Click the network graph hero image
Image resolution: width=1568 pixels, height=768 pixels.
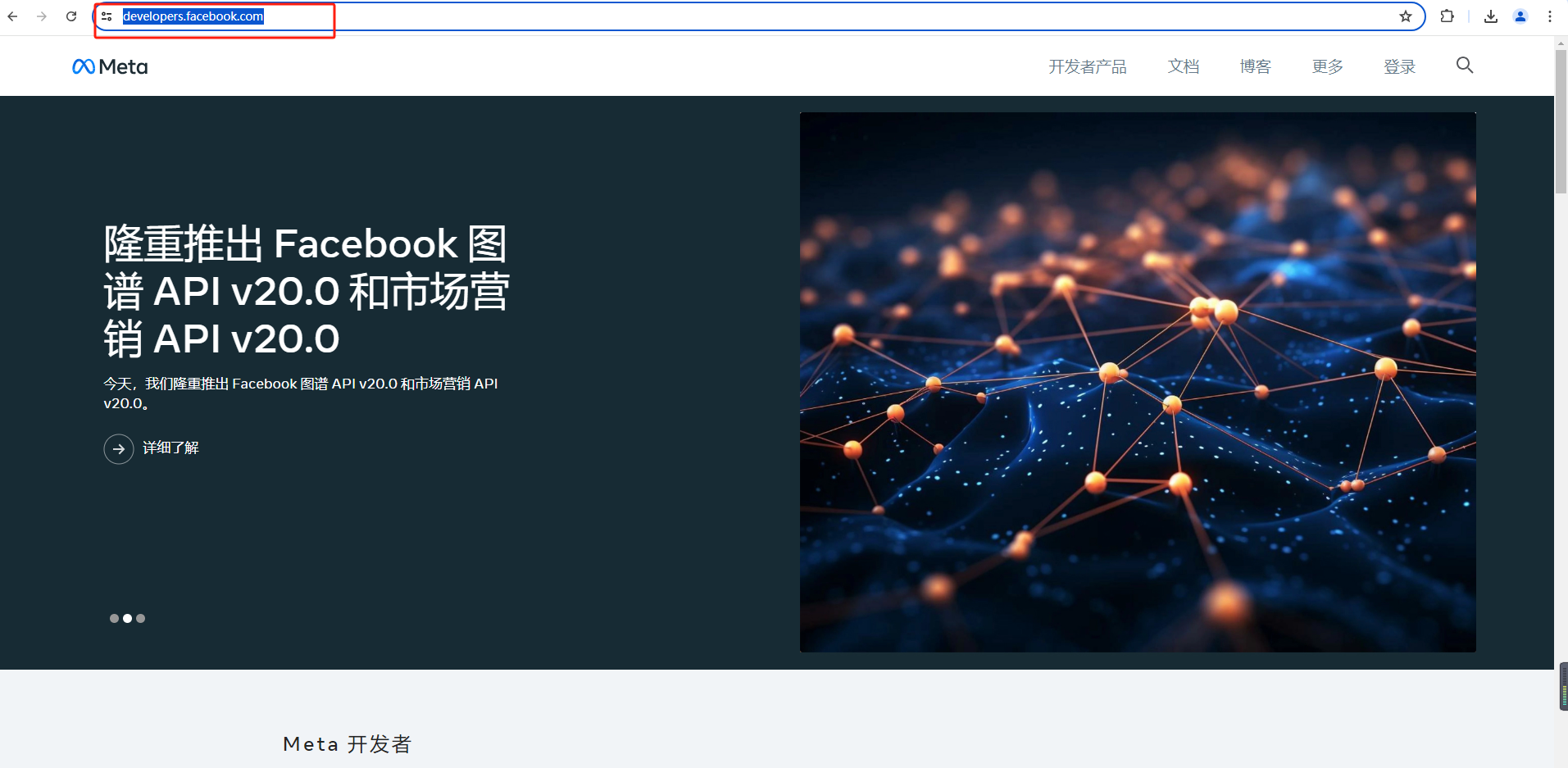tap(1138, 382)
